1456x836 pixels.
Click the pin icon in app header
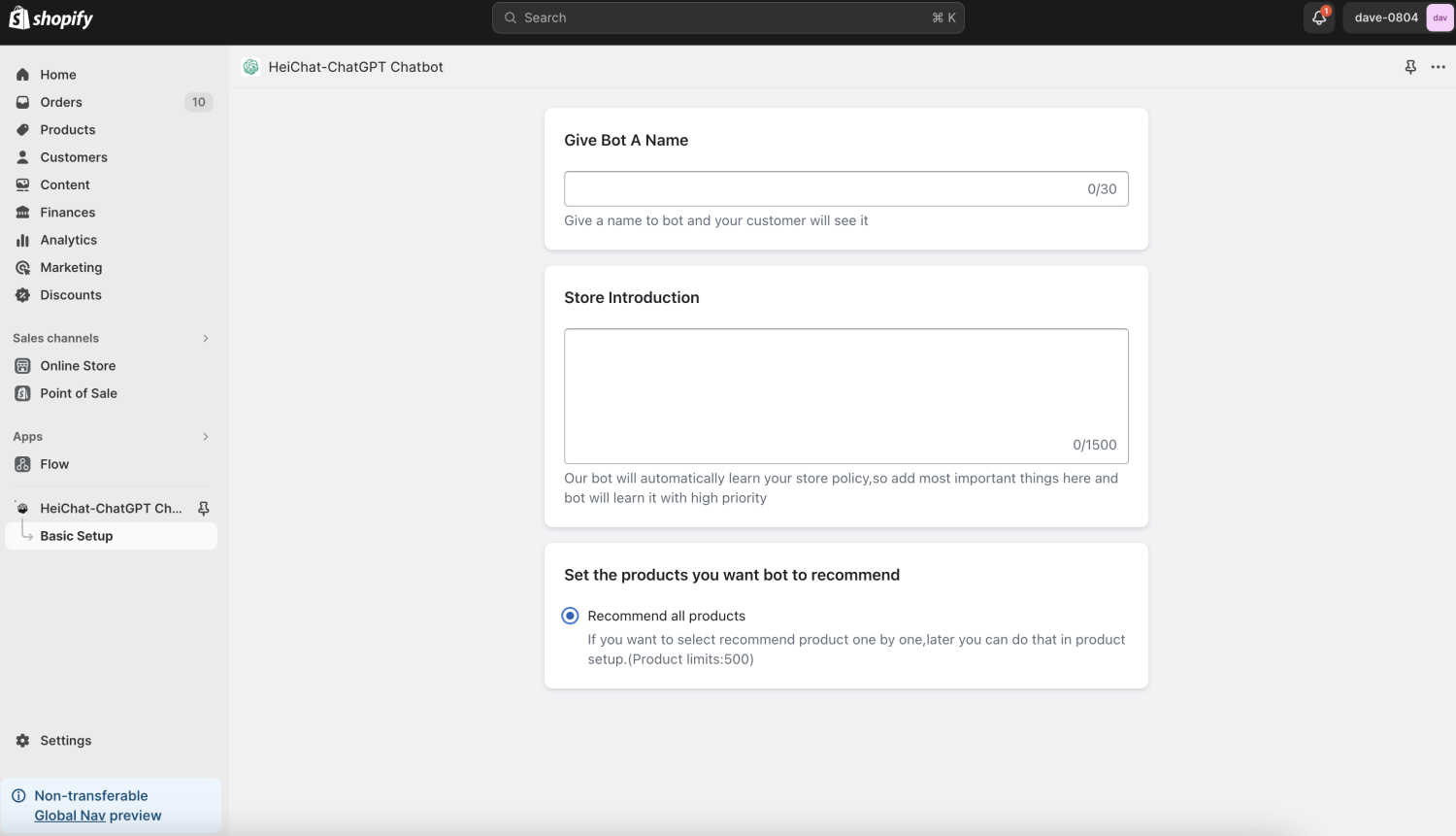click(1410, 67)
